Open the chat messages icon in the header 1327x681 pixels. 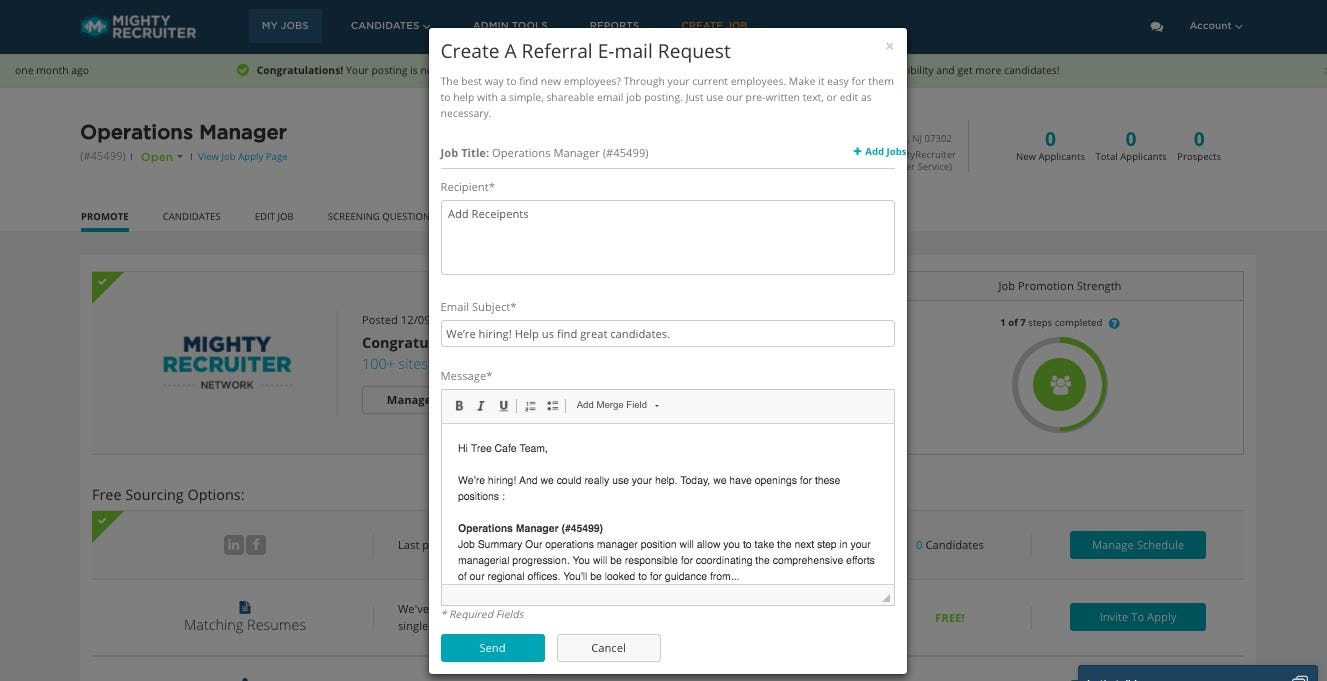tap(1156, 27)
